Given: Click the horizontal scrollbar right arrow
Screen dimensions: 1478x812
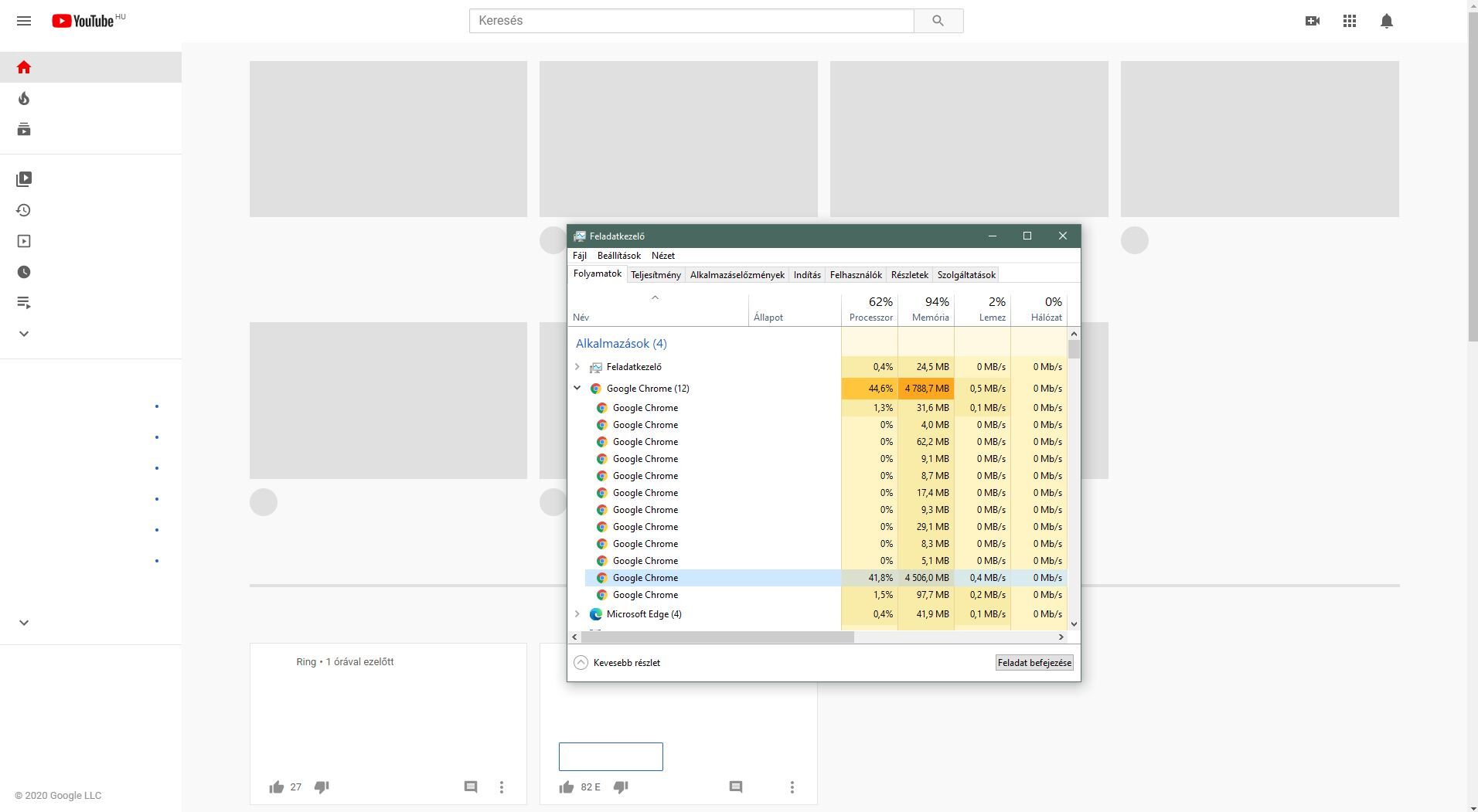Looking at the screenshot, I should tap(1061, 637).
